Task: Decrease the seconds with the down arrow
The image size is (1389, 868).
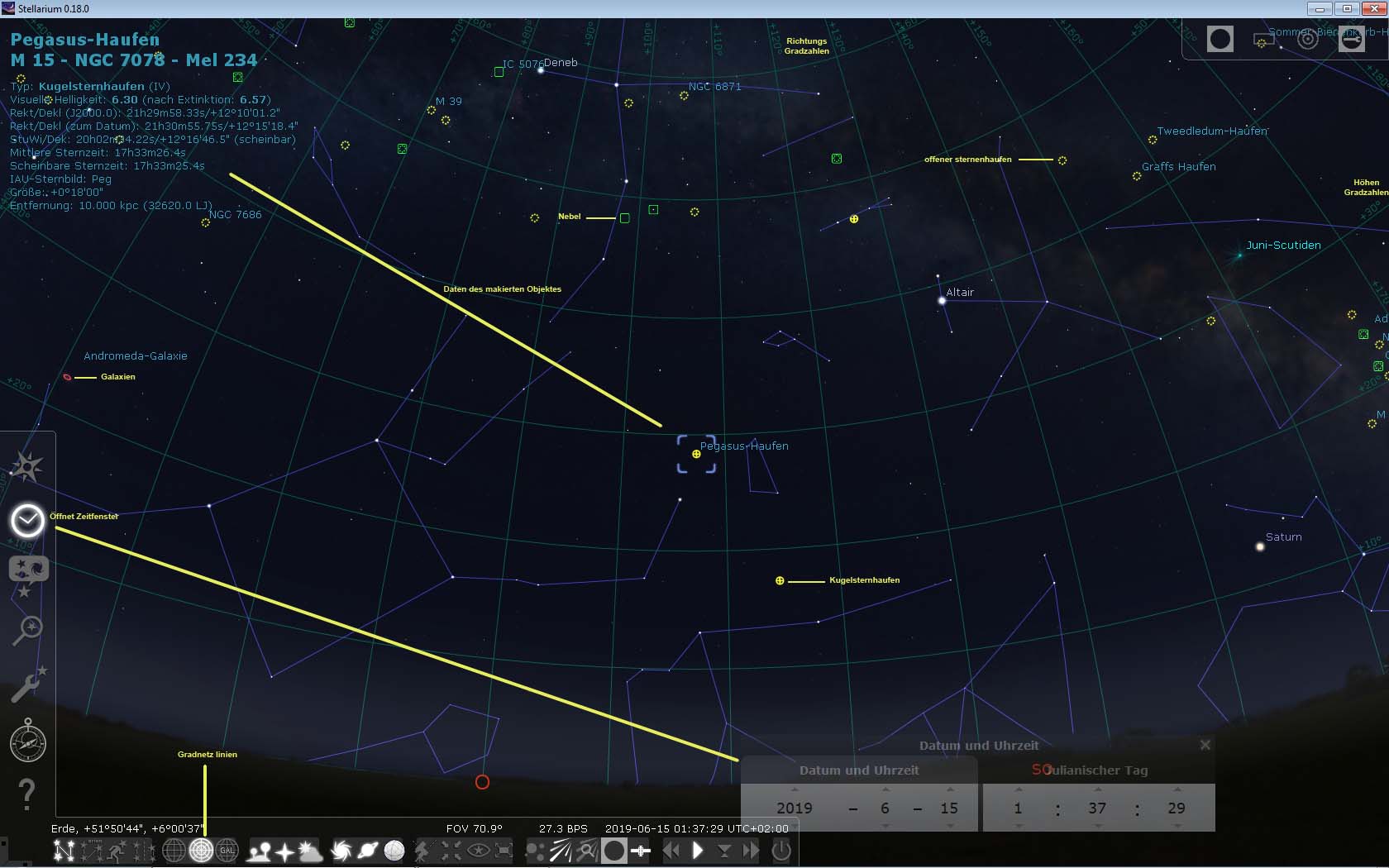Action: pyautogui.click(x=1177, y=826)
